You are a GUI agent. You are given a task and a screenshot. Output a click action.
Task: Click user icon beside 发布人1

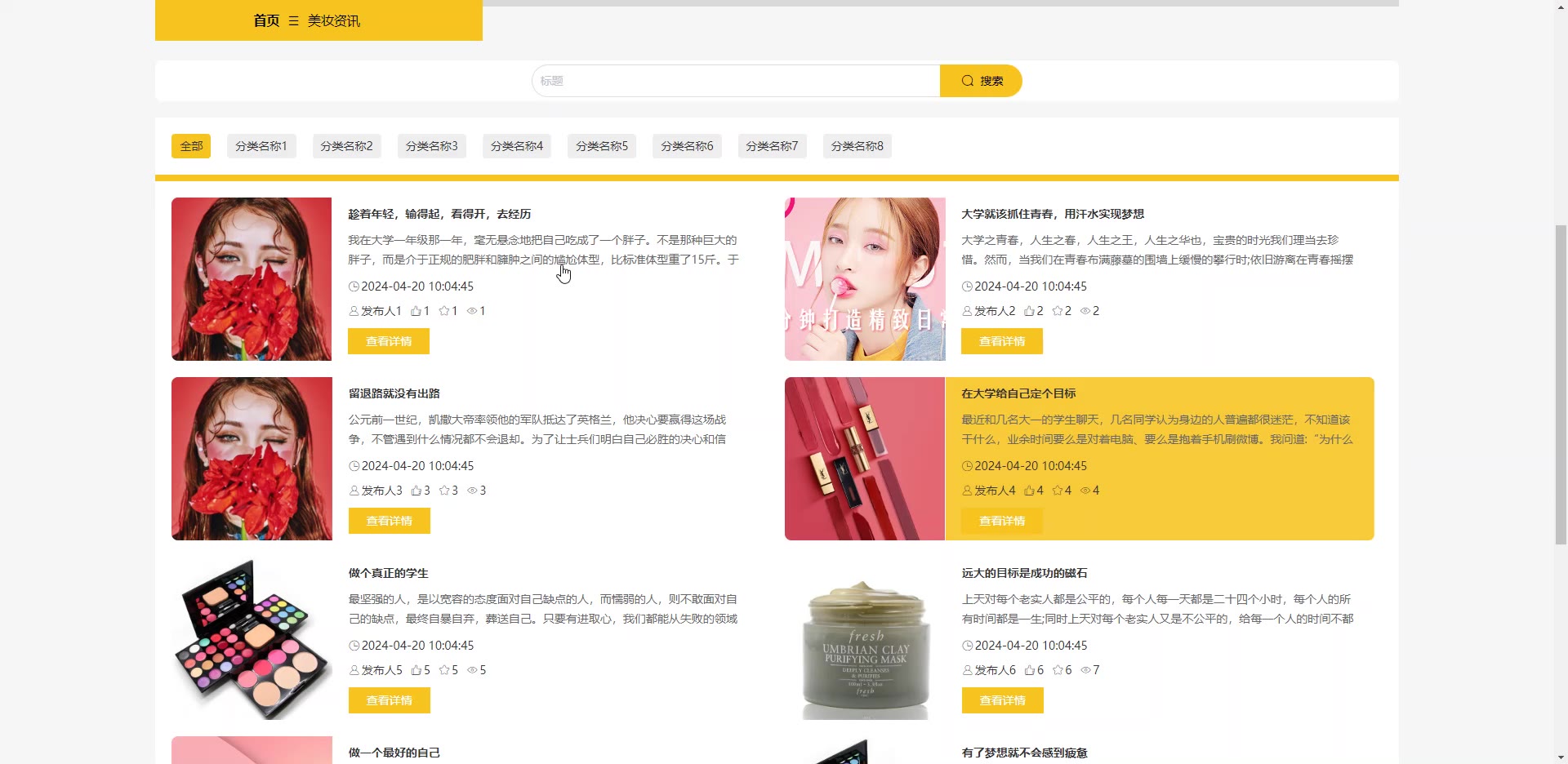coord(354,311)
